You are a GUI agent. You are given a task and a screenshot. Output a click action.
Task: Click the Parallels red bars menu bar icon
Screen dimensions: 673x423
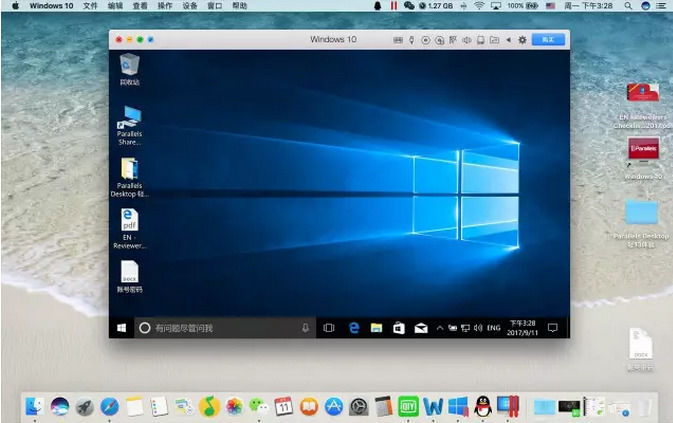pos(394,6)
